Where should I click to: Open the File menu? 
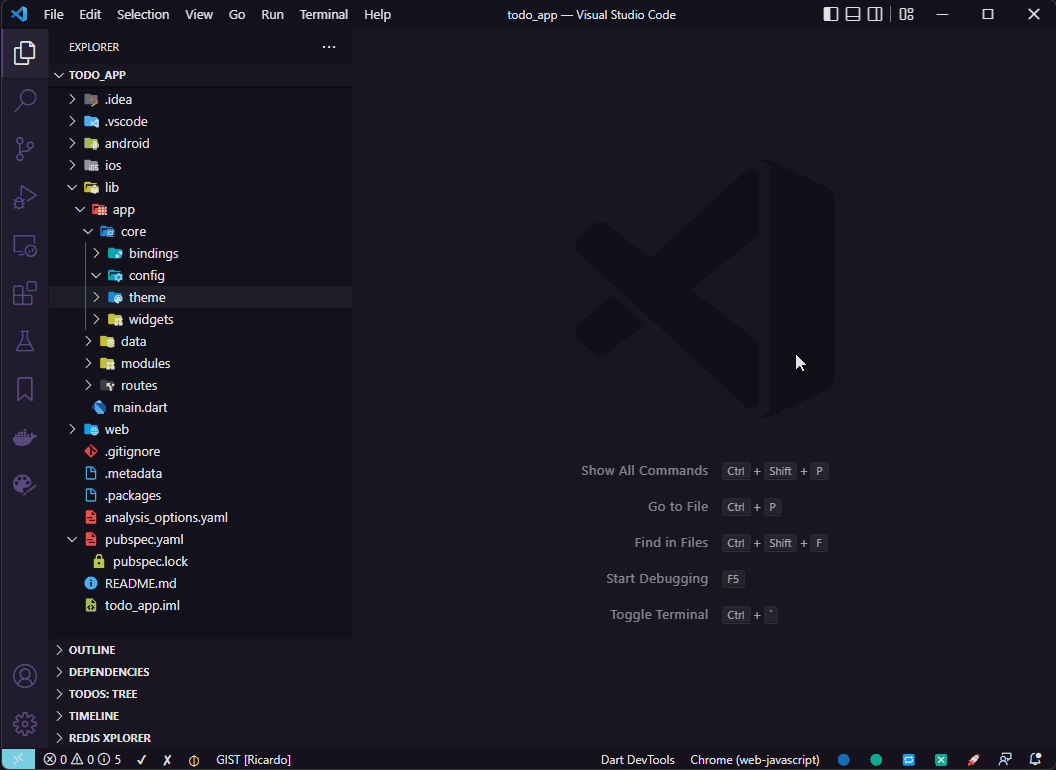53,14
